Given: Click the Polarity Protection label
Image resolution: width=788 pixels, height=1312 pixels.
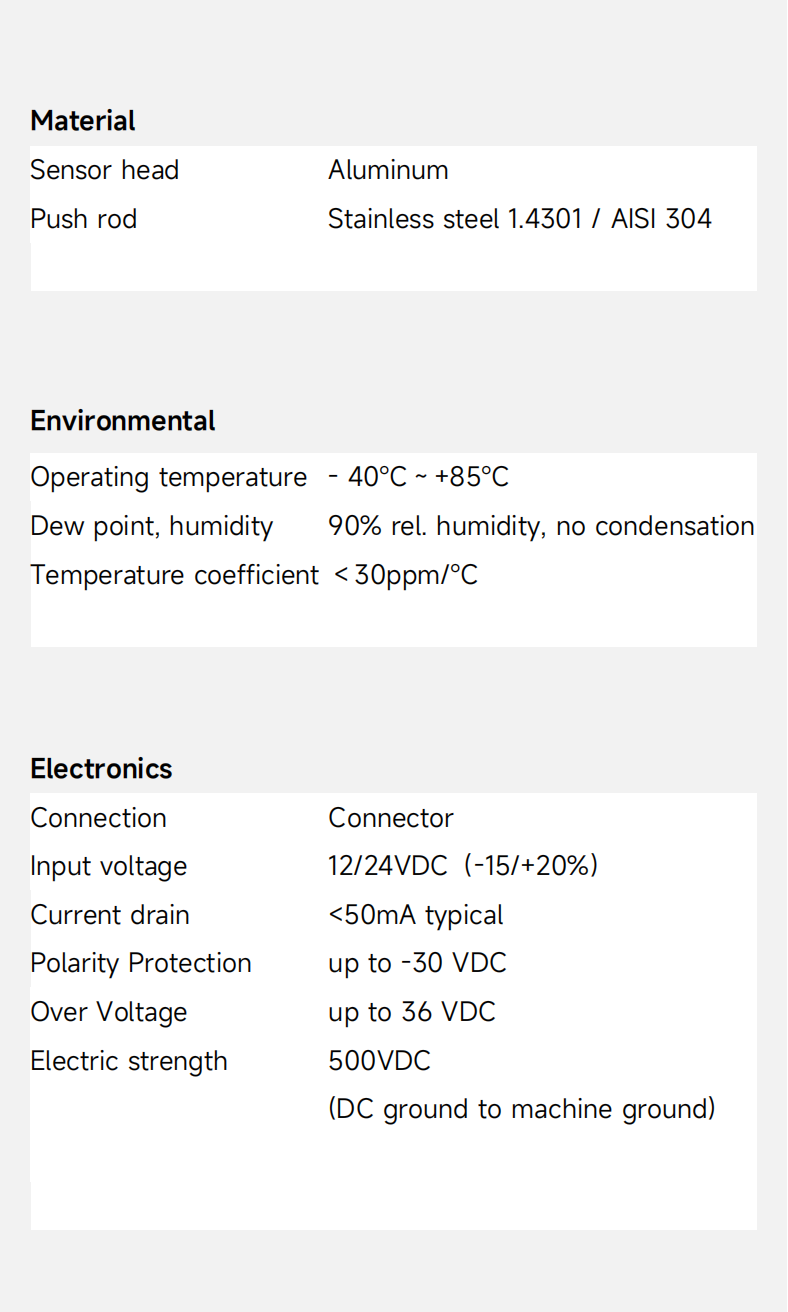Looking at the screenshot, I should 141,963.
